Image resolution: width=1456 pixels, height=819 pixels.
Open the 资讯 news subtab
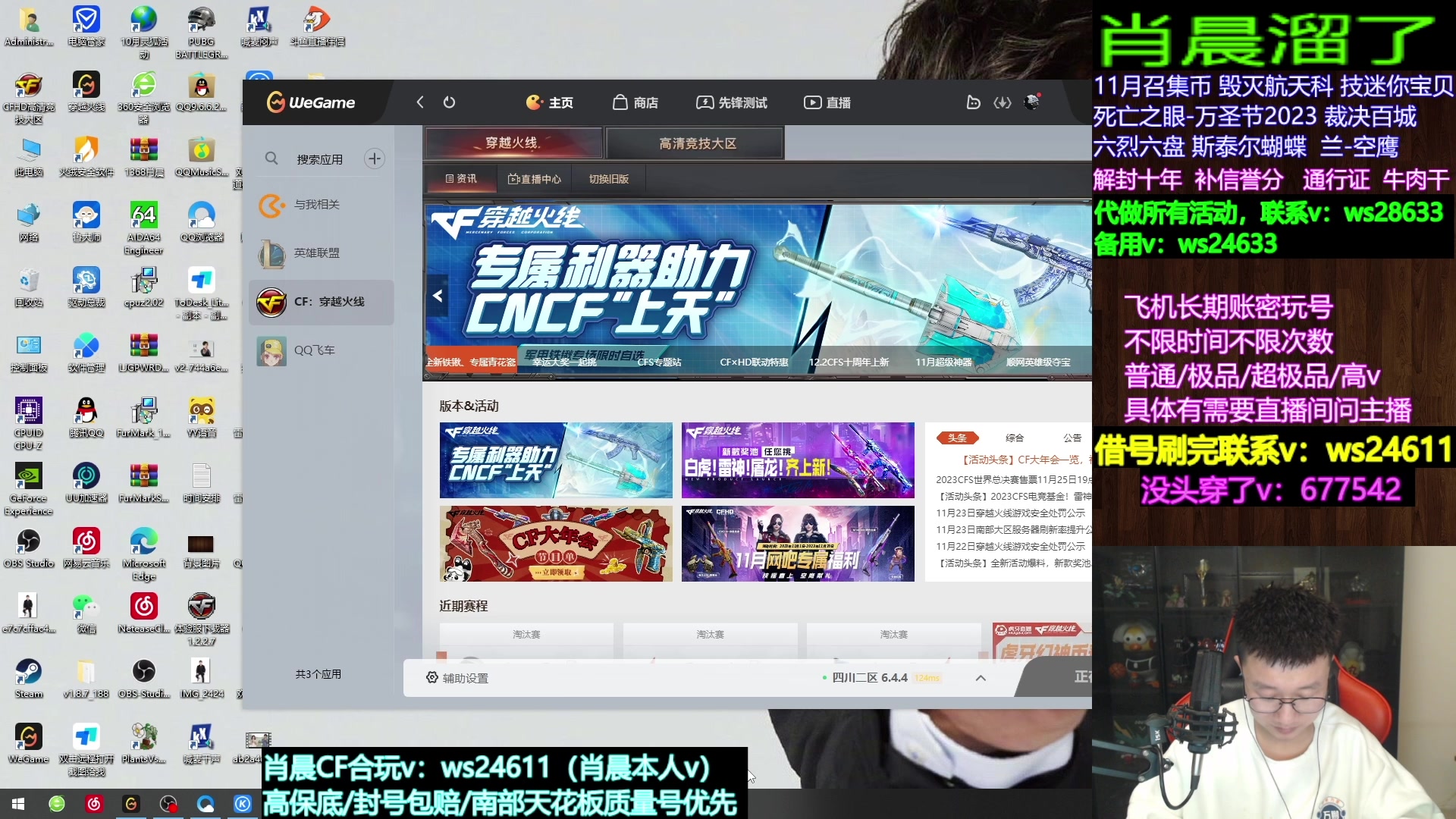click(x=461, y=179)
